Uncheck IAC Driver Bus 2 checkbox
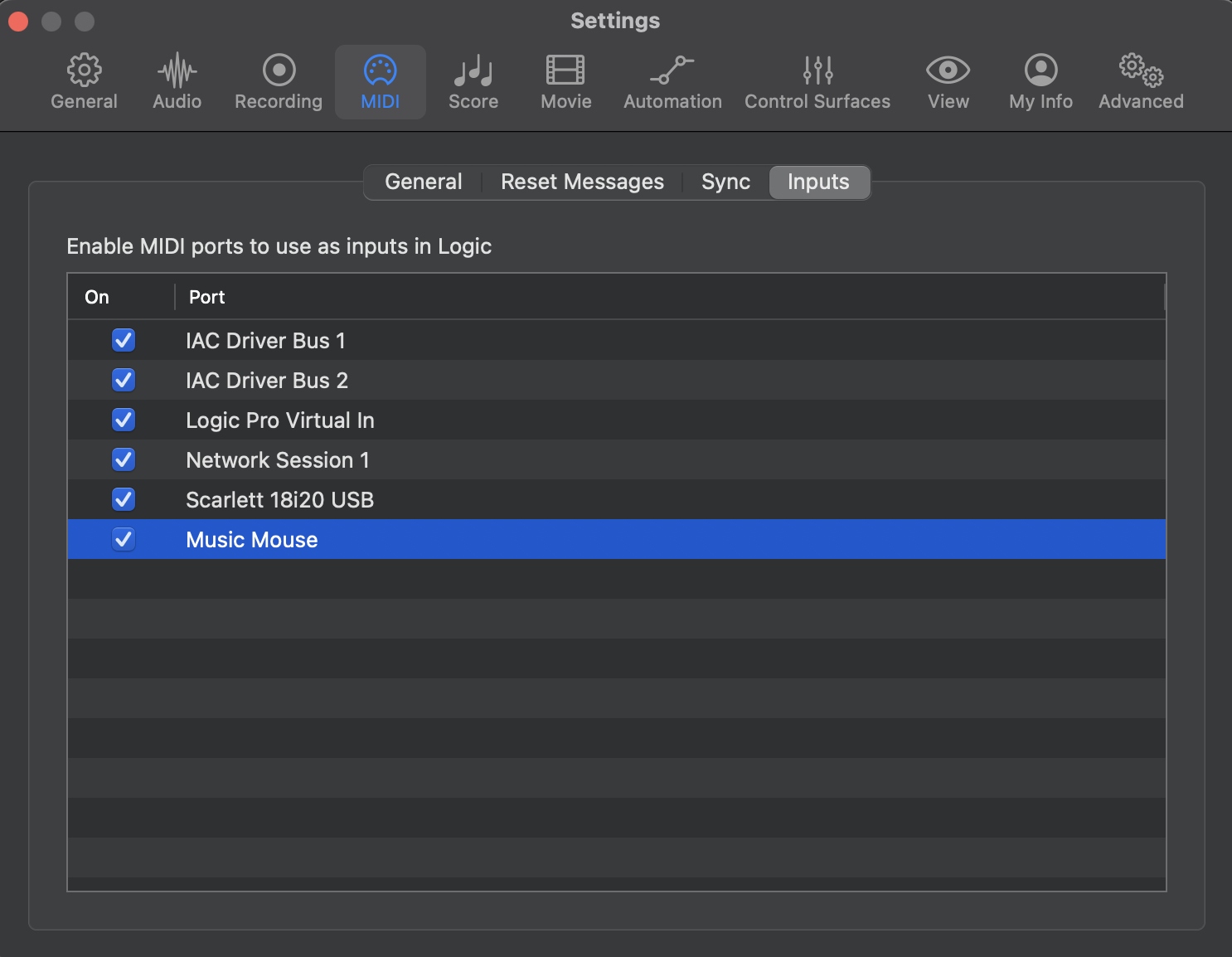 (124, 380)
